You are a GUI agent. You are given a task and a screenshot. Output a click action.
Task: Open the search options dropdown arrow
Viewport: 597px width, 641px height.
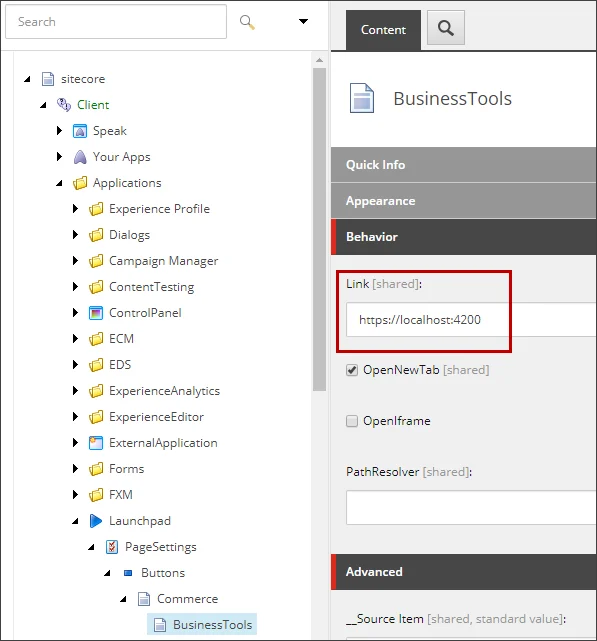303,21
